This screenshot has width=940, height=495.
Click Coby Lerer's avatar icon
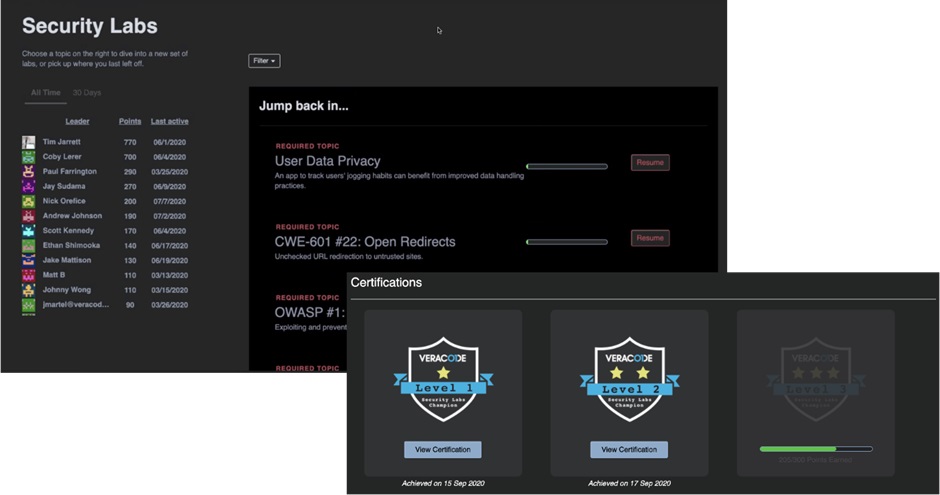click(x=28, y=157)
